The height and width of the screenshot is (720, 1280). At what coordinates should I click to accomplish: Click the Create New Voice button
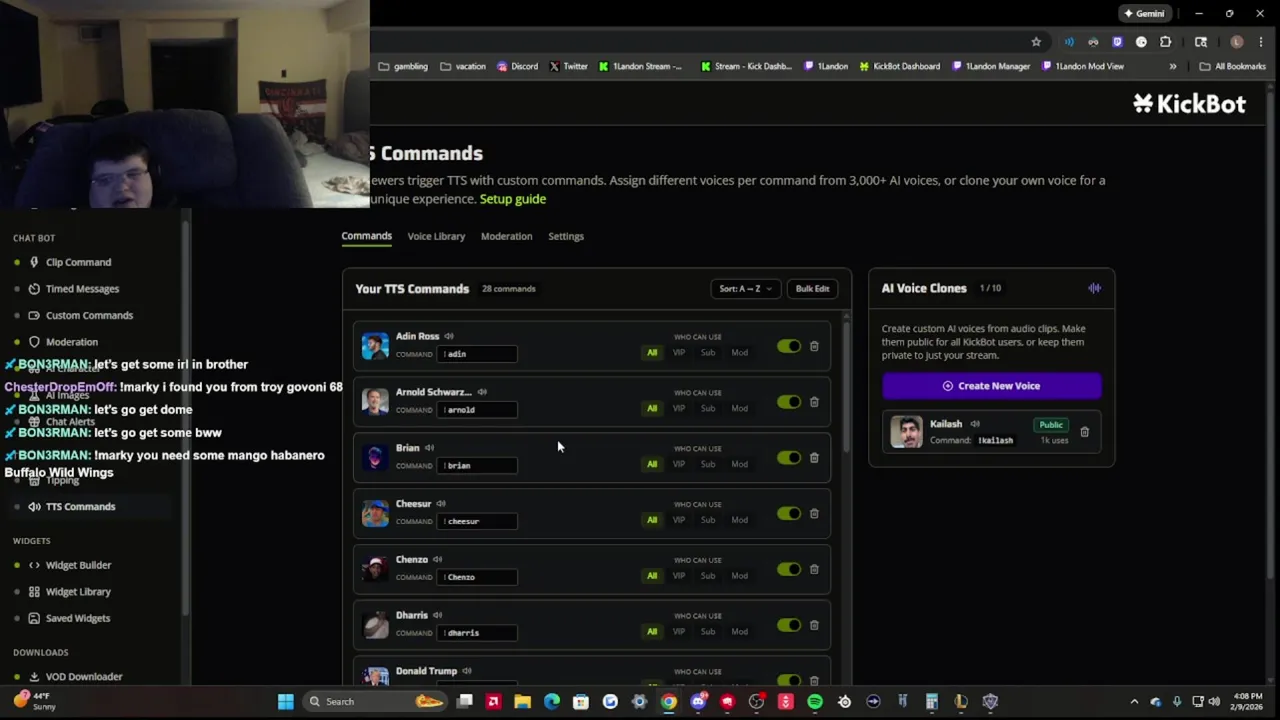[x=992, y=386]
